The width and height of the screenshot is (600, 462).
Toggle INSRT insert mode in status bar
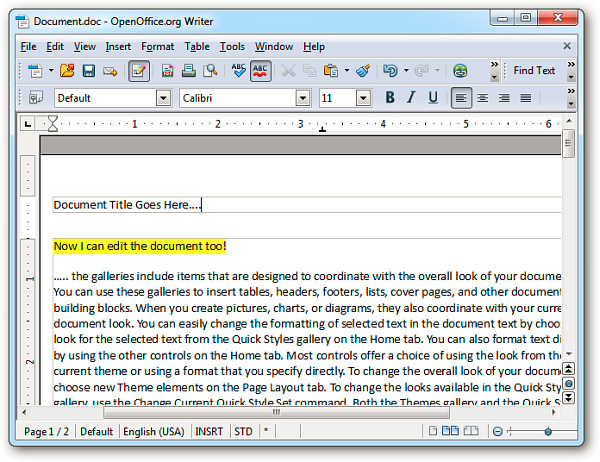(211, 432)
